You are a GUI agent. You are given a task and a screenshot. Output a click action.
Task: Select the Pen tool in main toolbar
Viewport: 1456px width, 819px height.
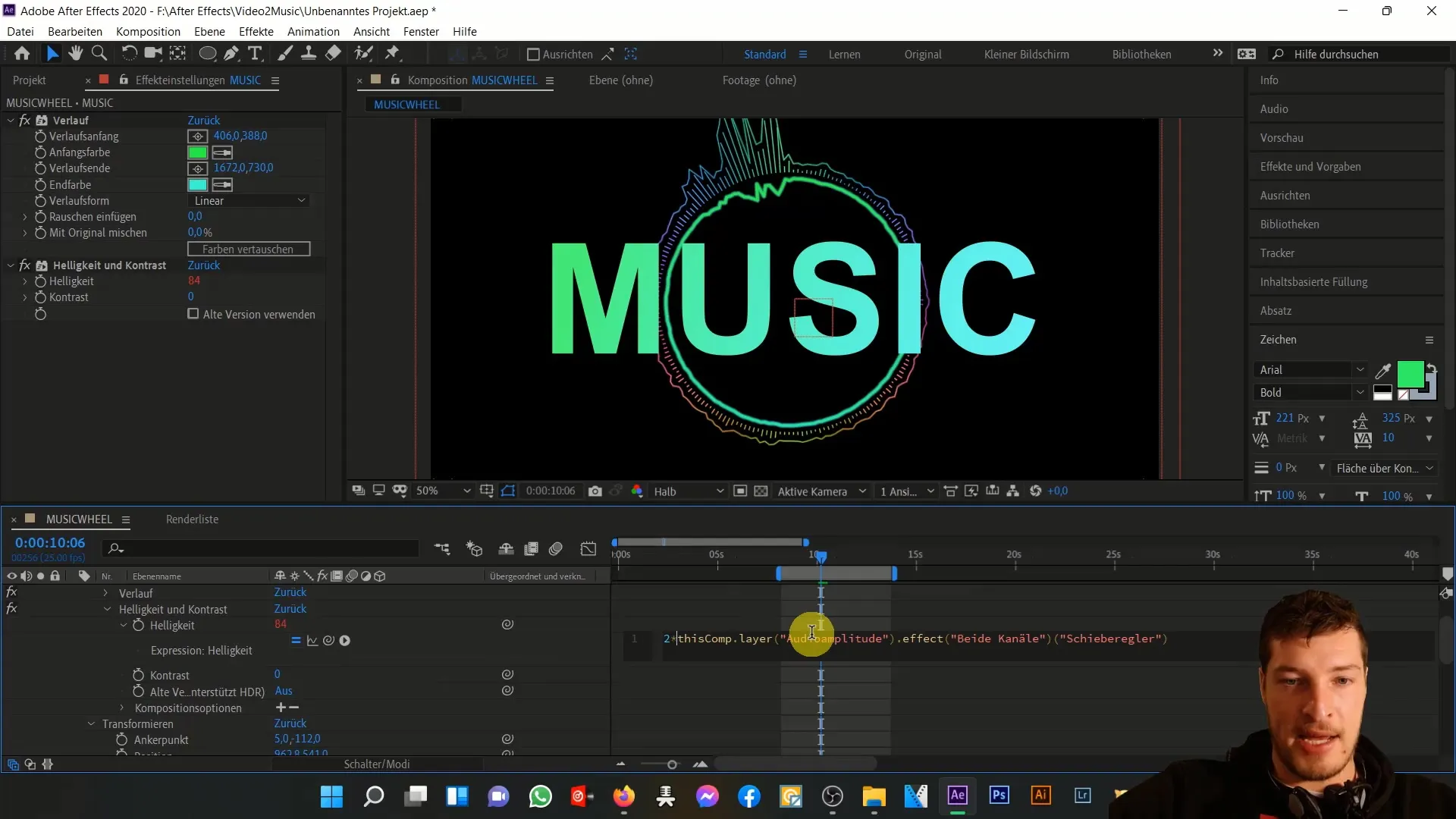coord(233,54)
